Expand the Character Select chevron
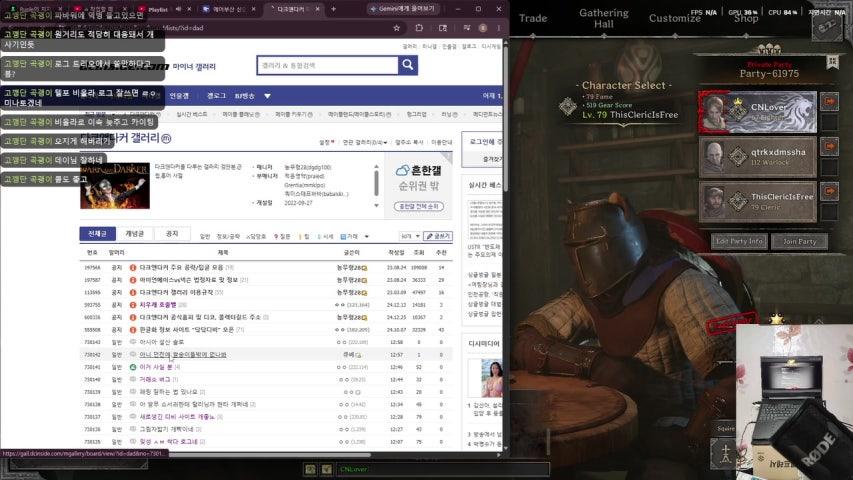The height and width of the screenshot is (480, 853). (624, 125)
